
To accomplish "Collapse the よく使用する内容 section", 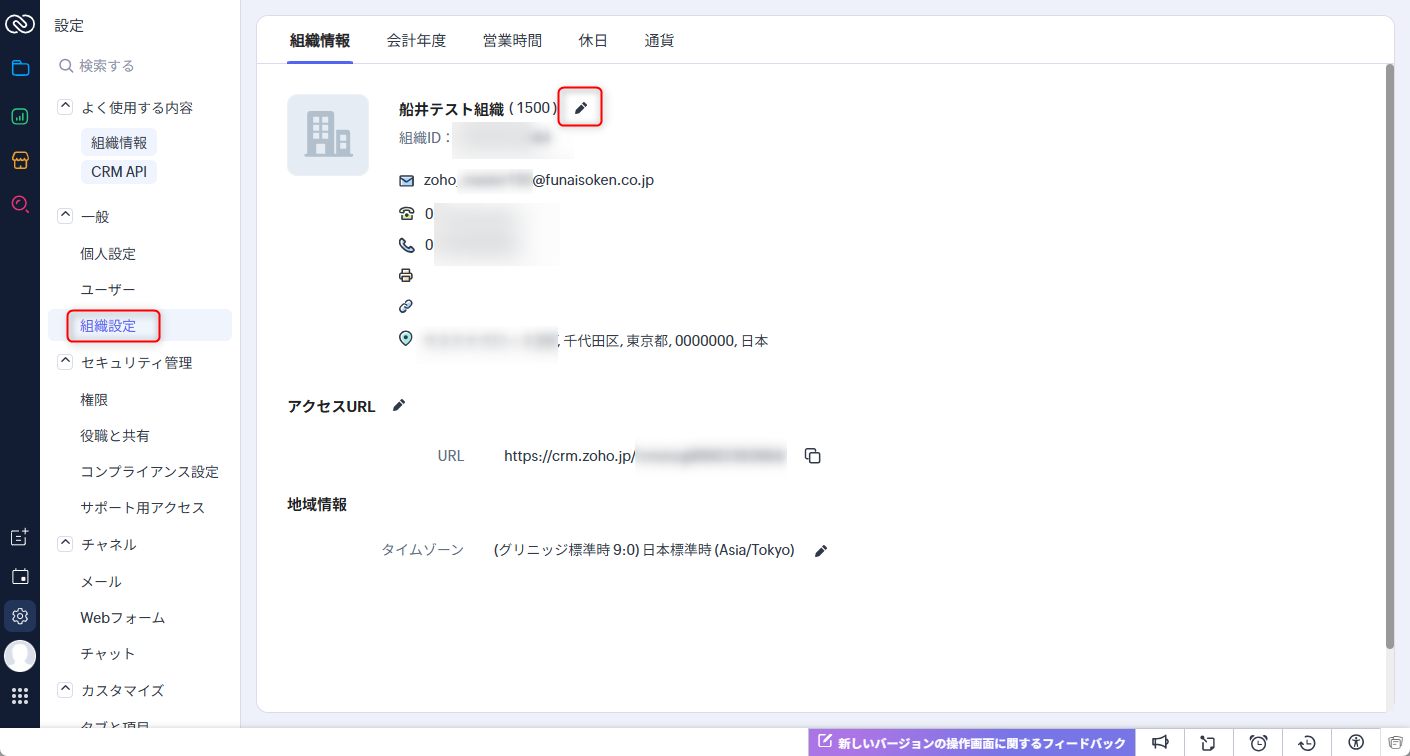I will click(x=65, y=107).
